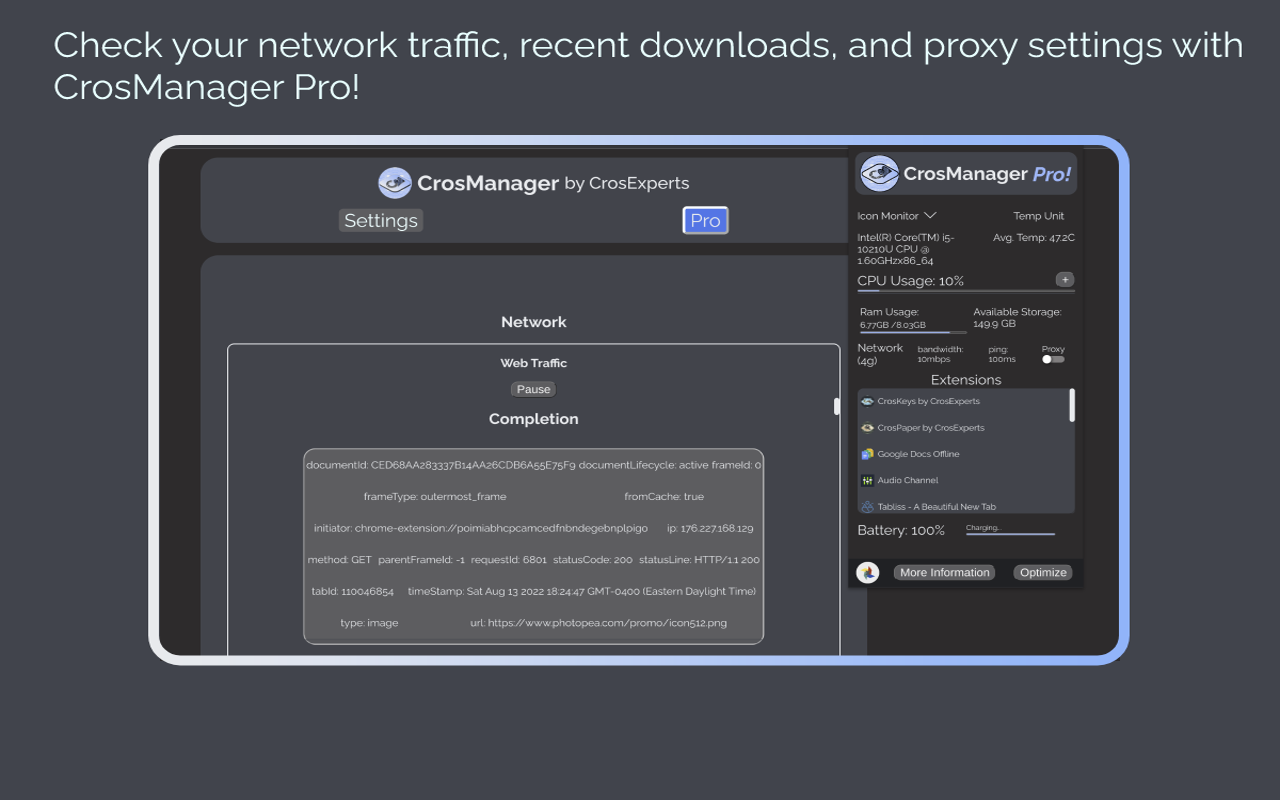The image size is (1280, 800).
Task: Click the RAM usage progress bar
Action: [x=913, y=332]
